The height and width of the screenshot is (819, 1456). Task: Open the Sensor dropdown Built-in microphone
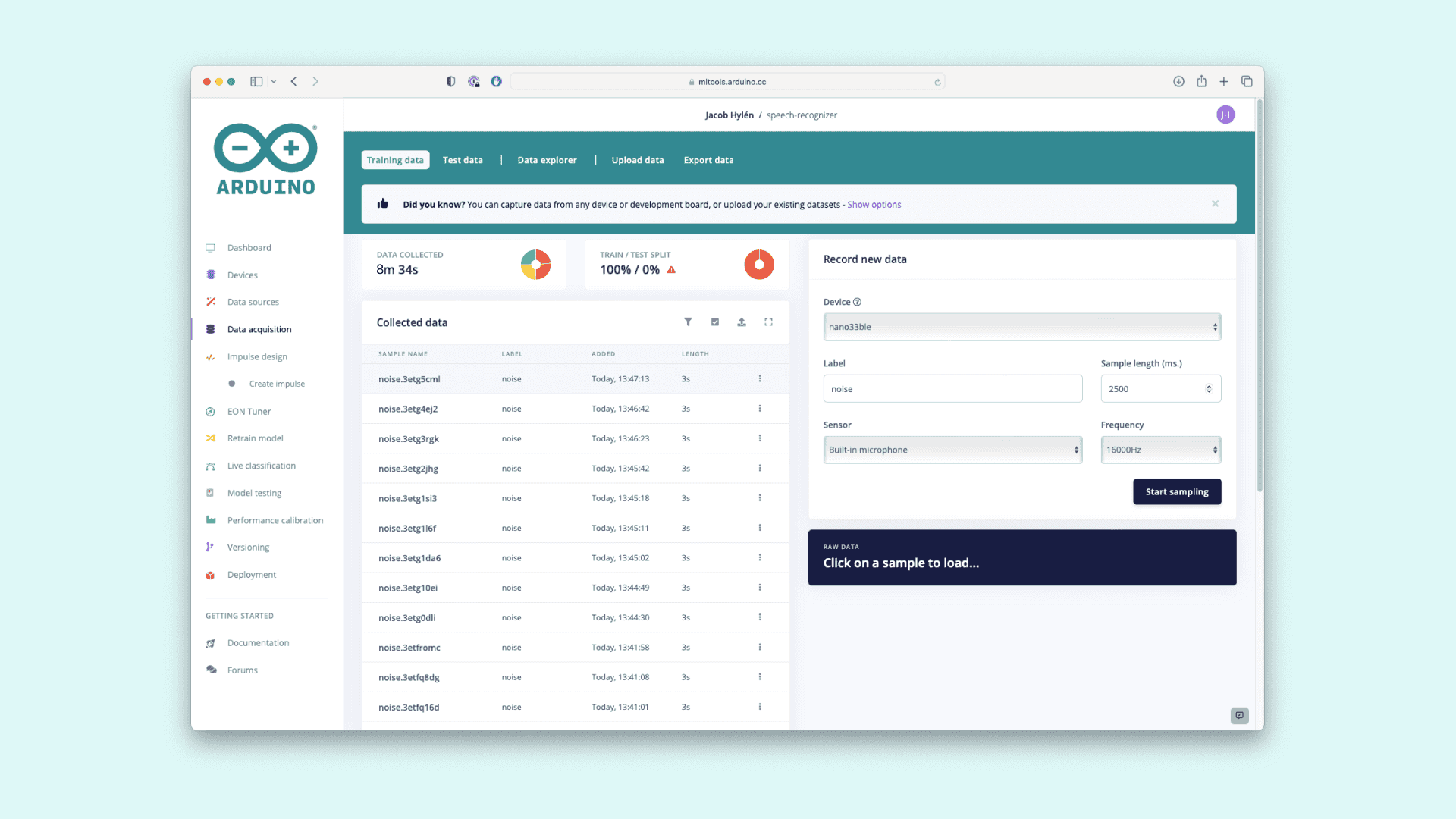(x=952, y=450)
